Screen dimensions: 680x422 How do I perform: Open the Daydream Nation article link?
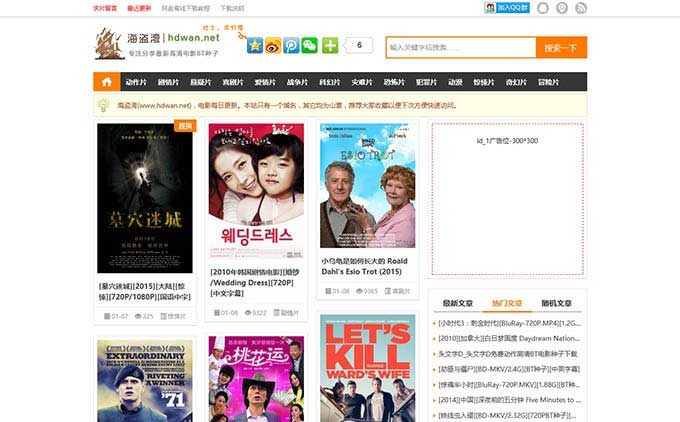(x=507, y=338)
